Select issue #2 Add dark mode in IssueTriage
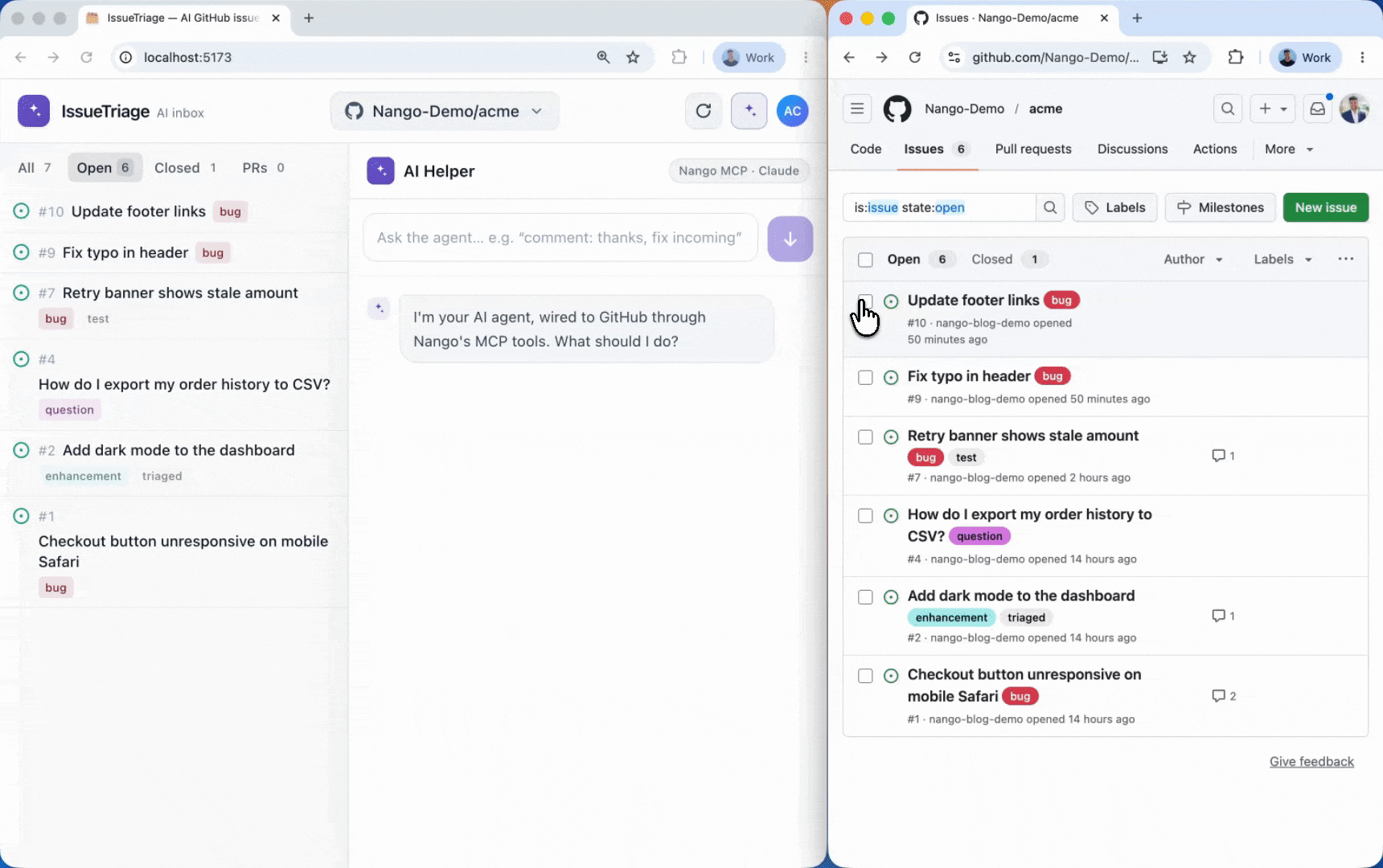The image size is (1383, 868). coord(174,462)
